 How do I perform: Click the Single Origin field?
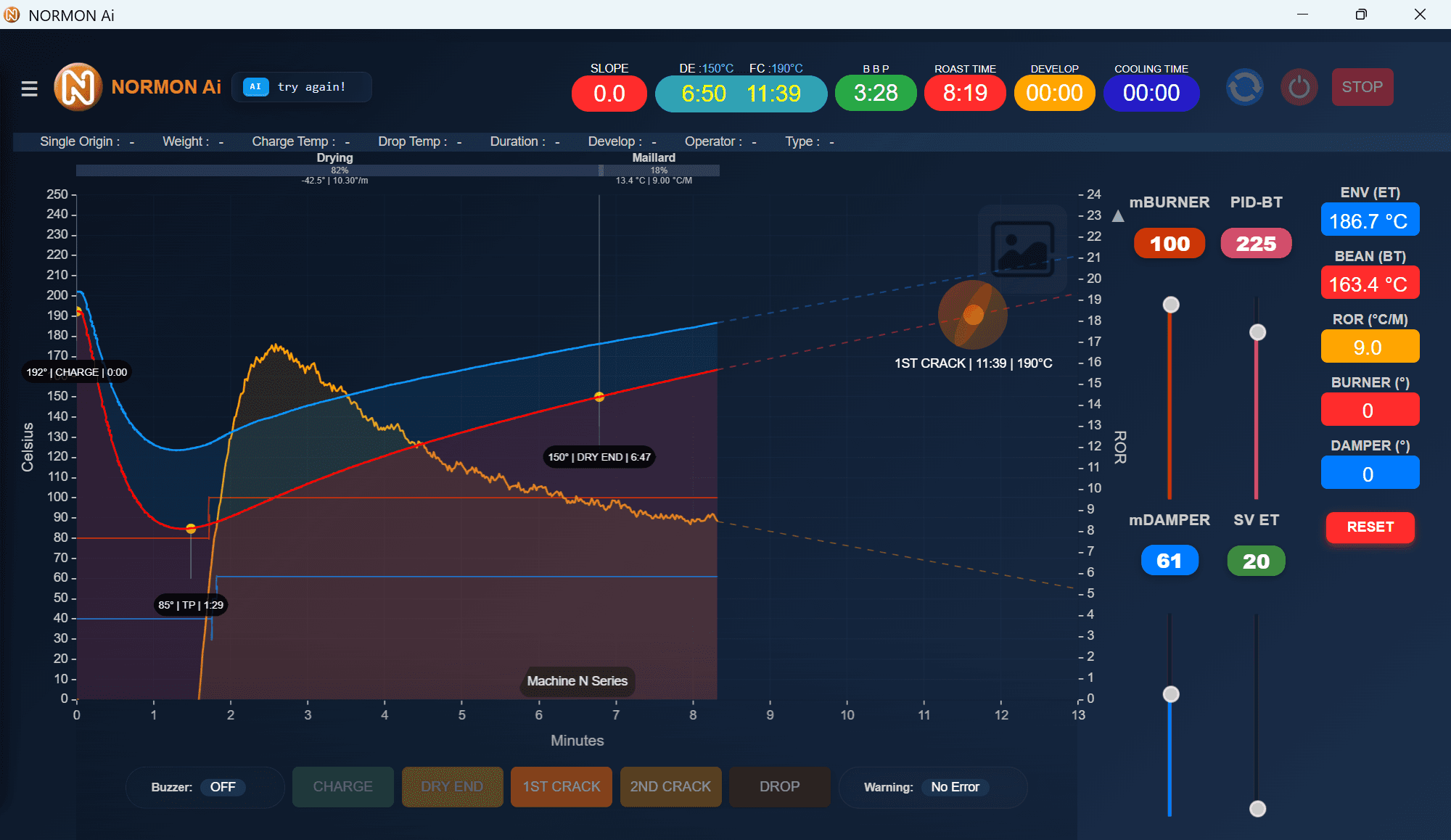point(87,141)
